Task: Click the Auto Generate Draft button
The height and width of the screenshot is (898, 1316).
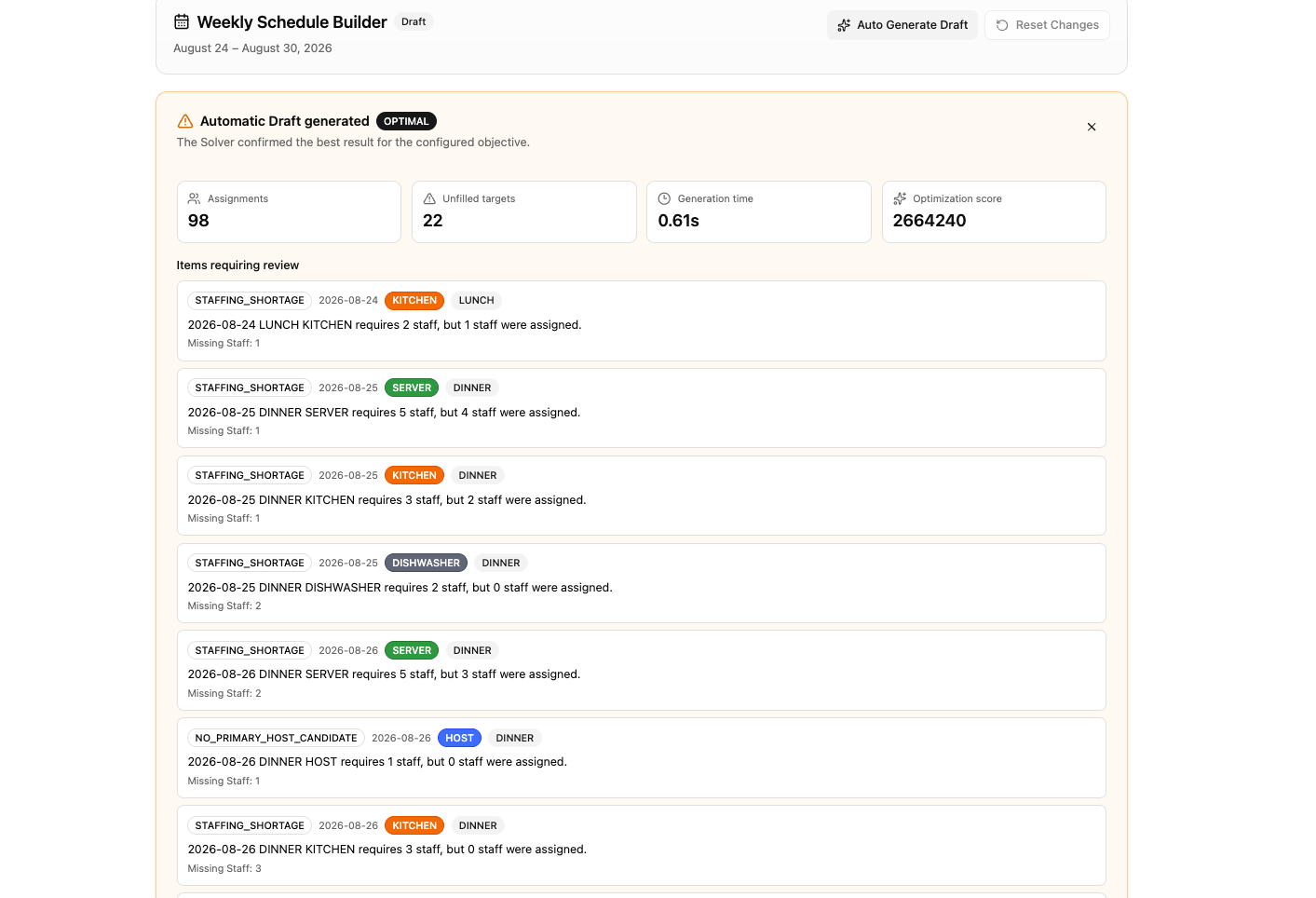Action: (x=902, y=25)
